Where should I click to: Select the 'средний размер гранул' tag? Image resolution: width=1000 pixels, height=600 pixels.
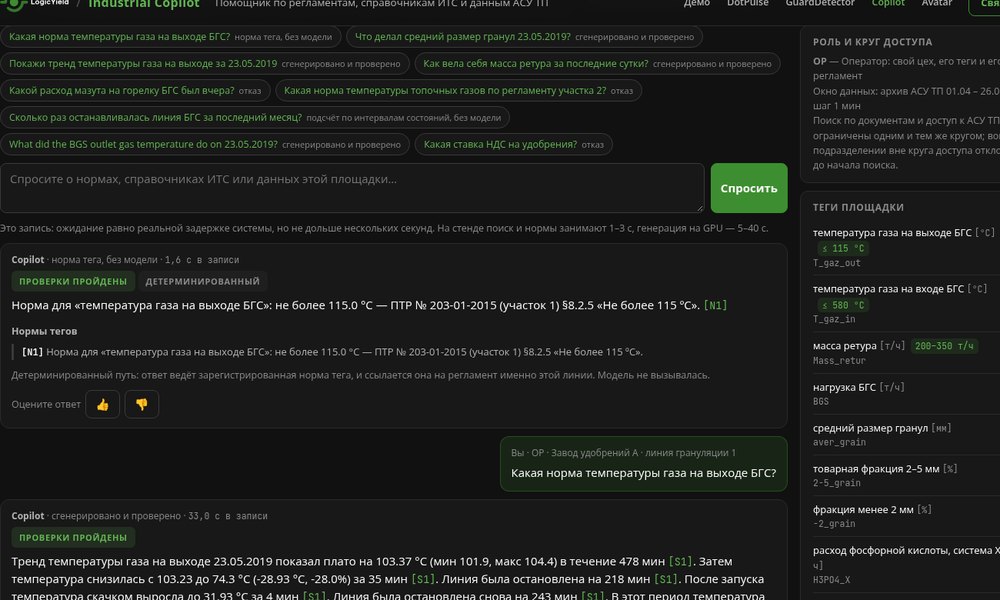coord(870,428)
